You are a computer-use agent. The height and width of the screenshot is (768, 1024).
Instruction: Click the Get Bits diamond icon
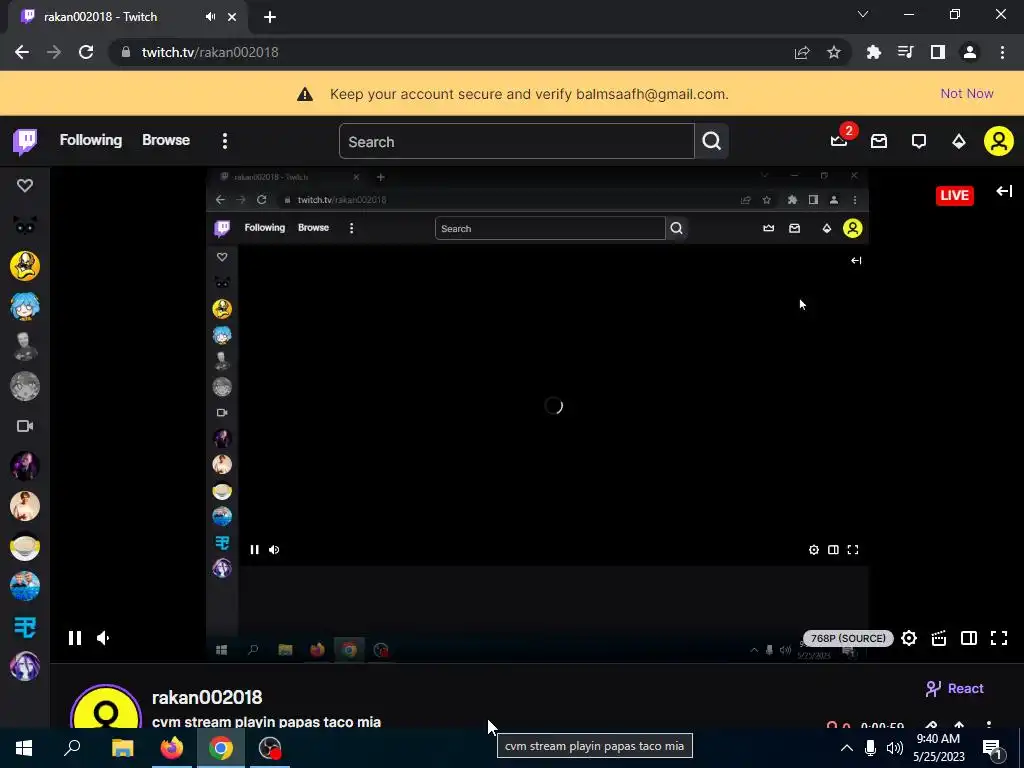(959, 141)
